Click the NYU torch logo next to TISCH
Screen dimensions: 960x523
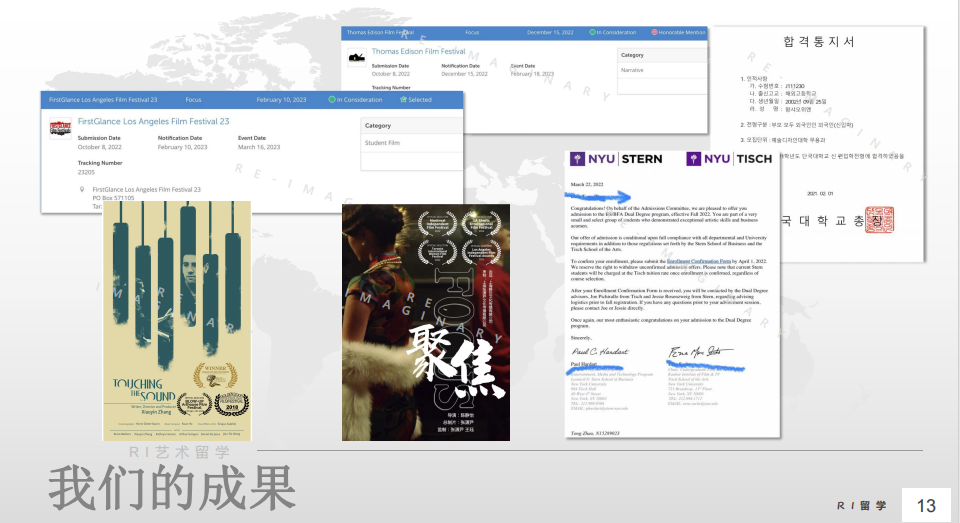693,159
